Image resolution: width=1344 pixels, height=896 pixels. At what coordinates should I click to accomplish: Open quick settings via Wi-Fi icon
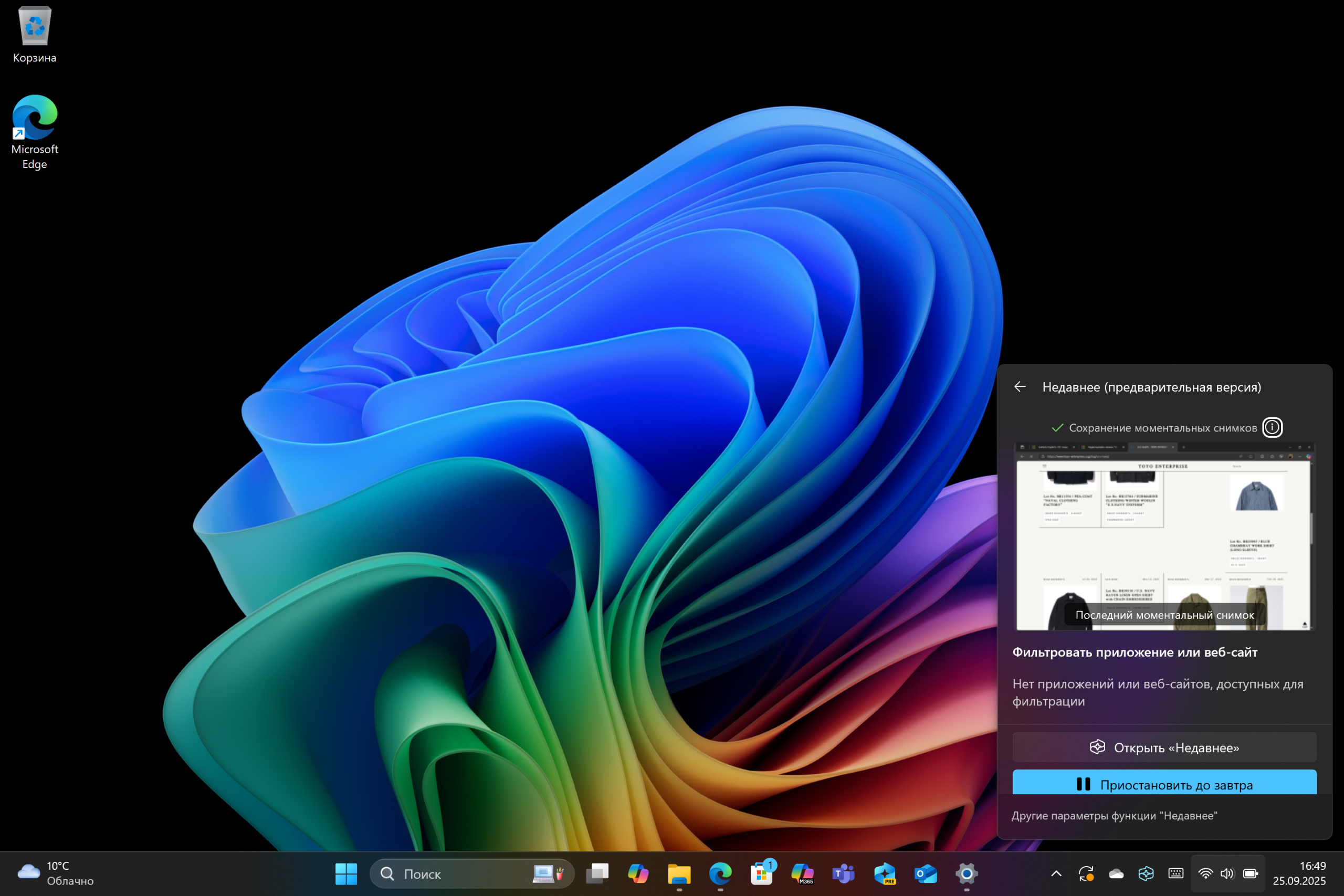point(1205,873)
